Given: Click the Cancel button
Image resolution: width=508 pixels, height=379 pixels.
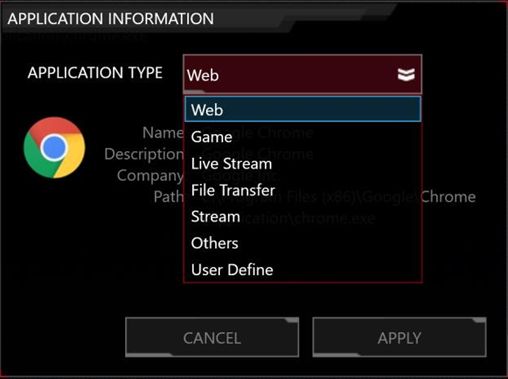Looking at the screenshot, I should coord(212,337).
